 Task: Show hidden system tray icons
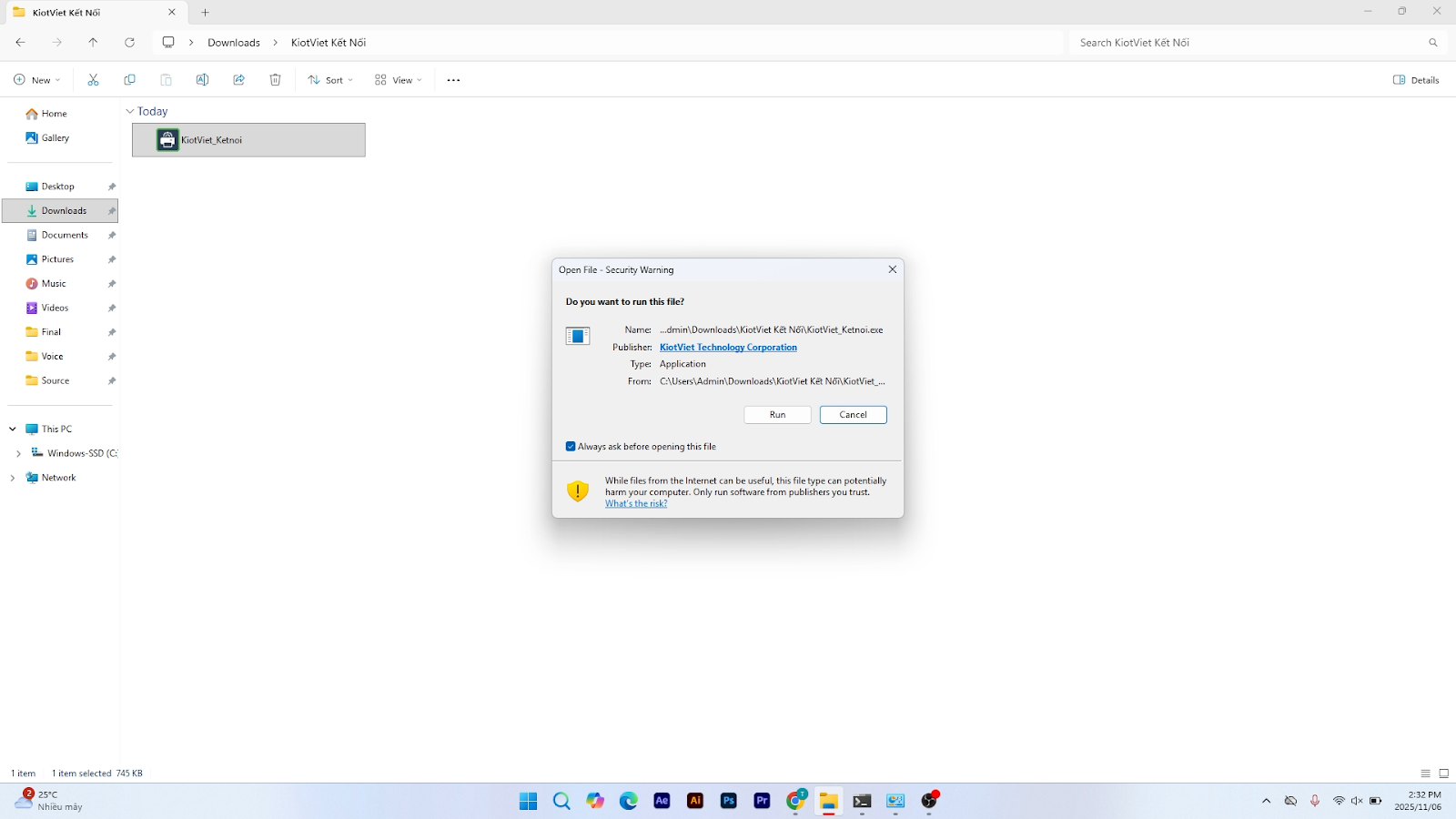1266,801
